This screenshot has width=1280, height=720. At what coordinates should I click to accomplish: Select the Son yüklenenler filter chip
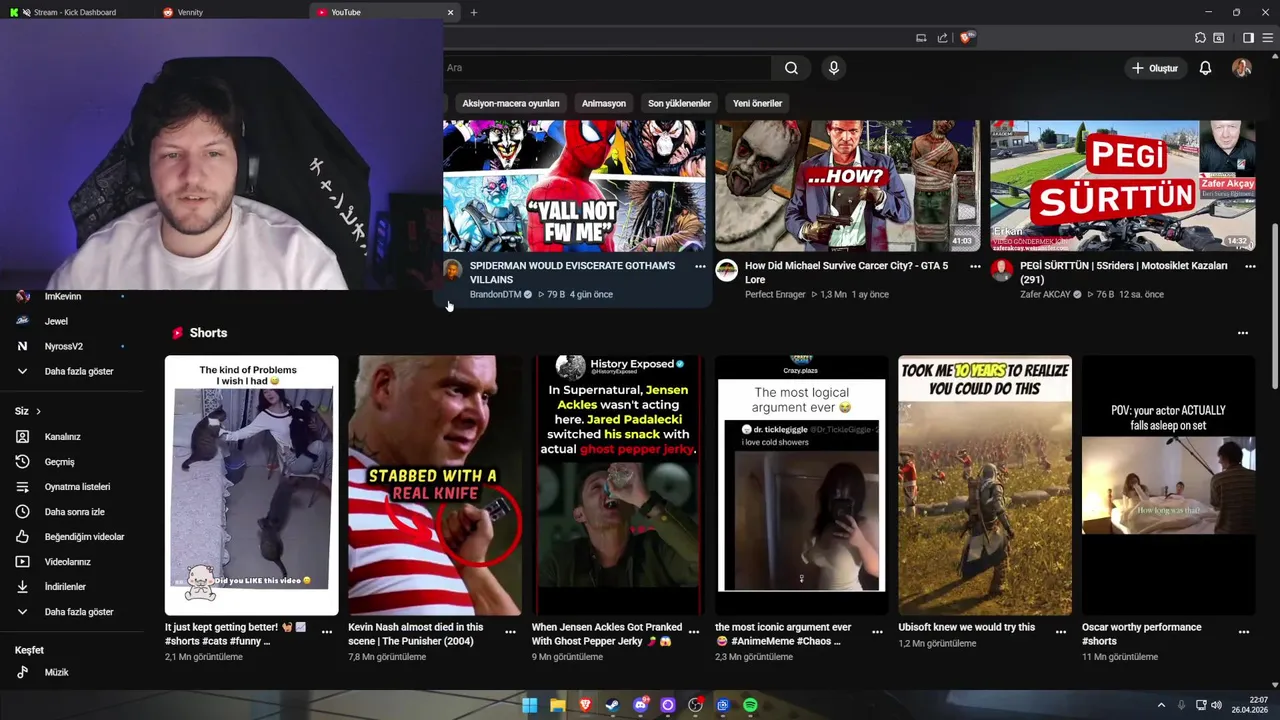[x=679, y=103]
